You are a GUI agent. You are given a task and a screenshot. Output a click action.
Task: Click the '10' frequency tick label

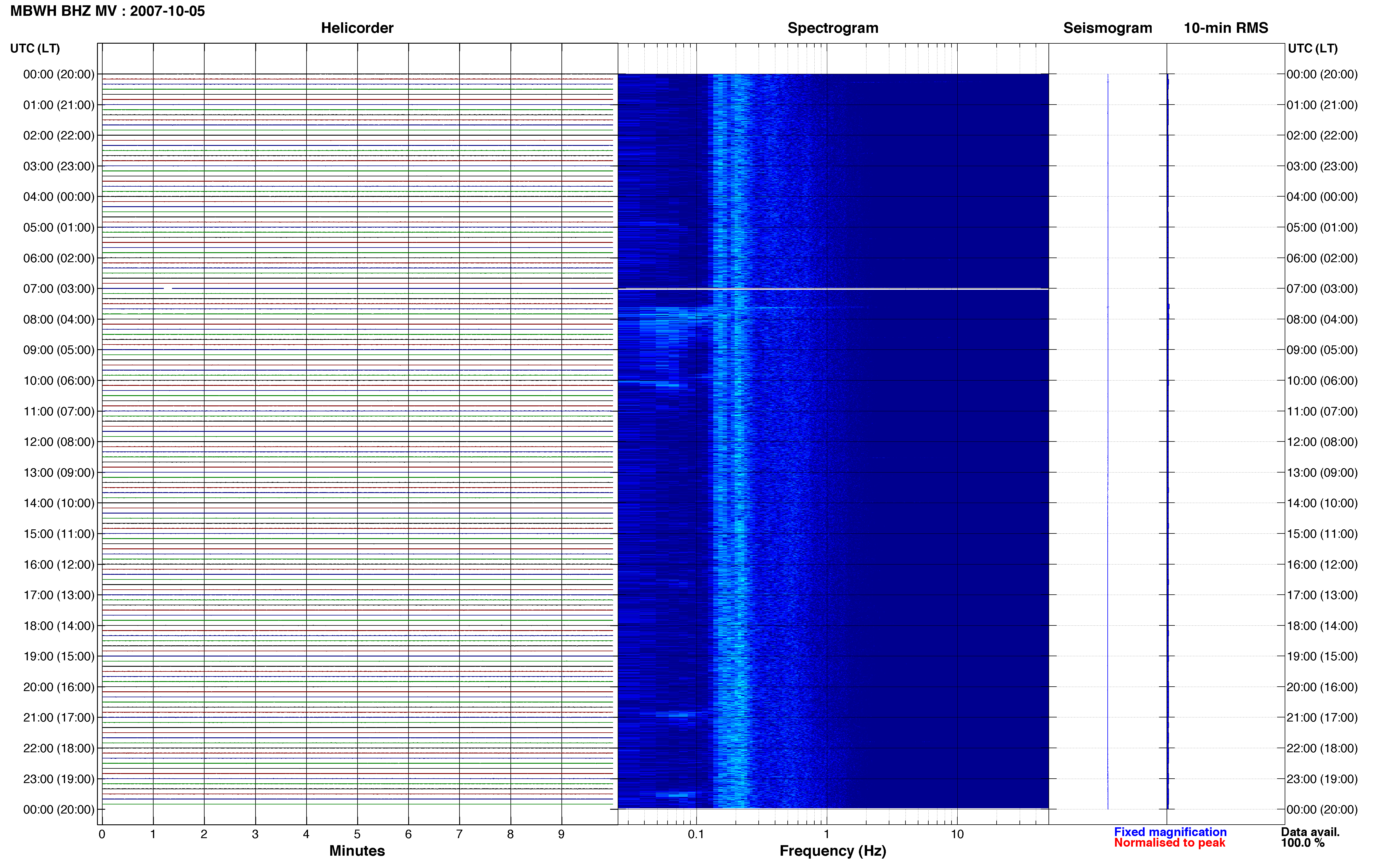(x=957, y=835)
